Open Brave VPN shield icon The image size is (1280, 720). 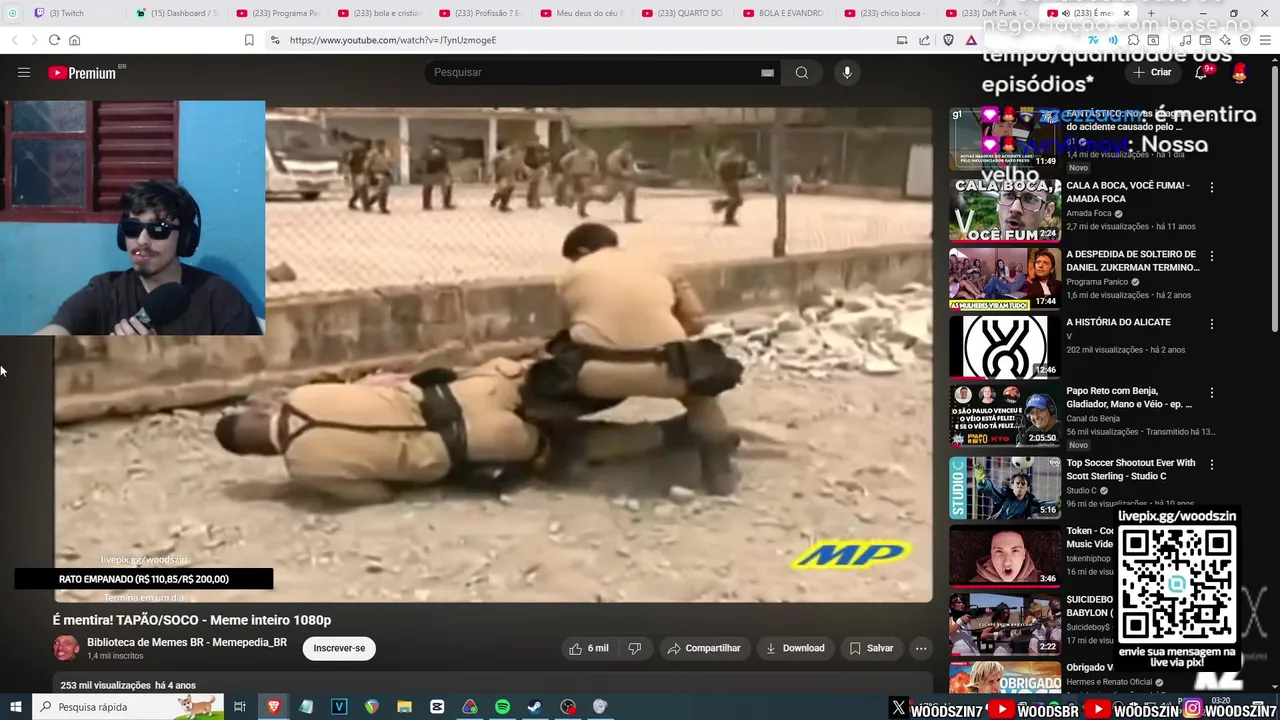point(1245,40)
